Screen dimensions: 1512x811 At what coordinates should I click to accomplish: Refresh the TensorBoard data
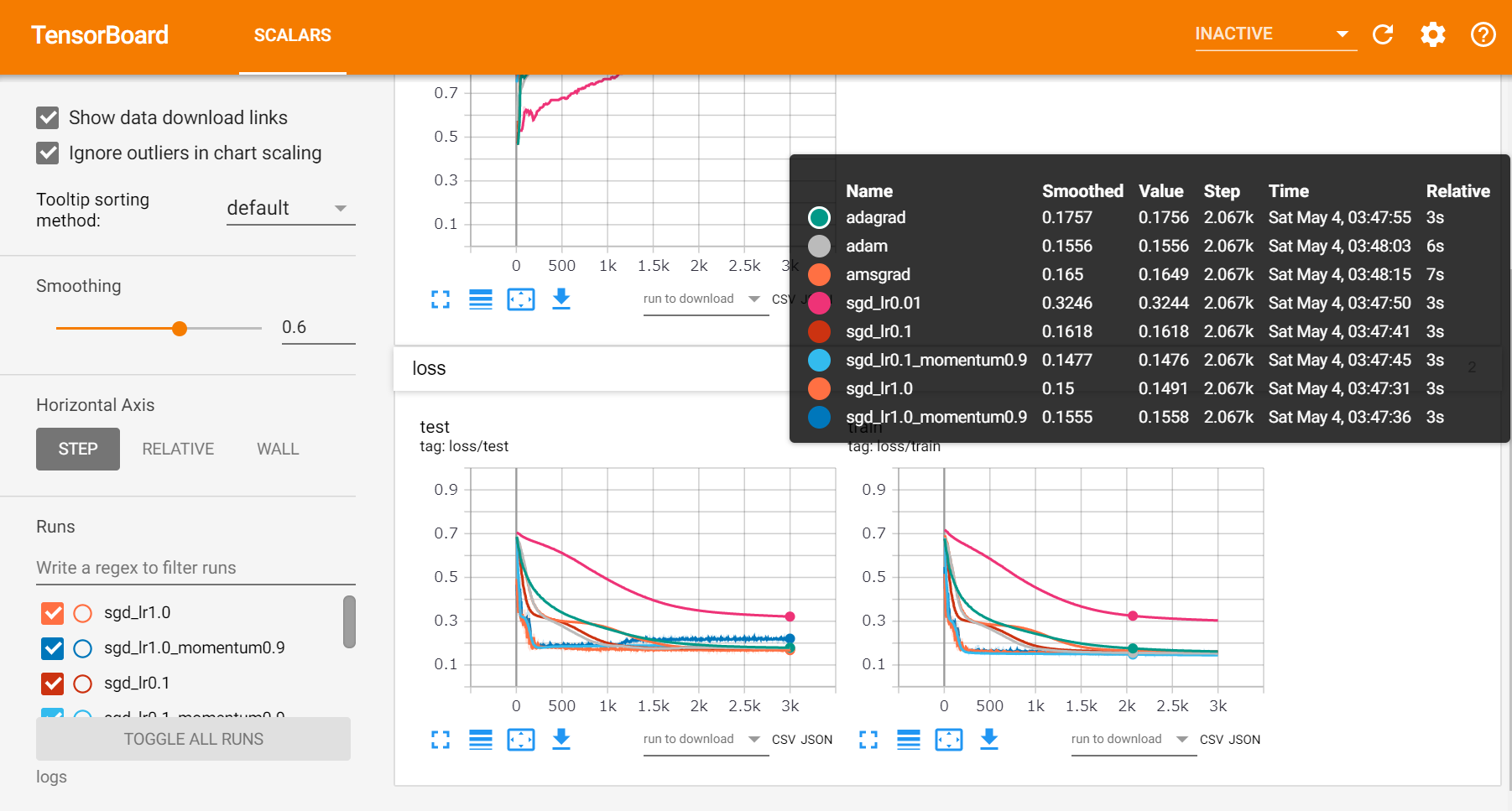1382,35
